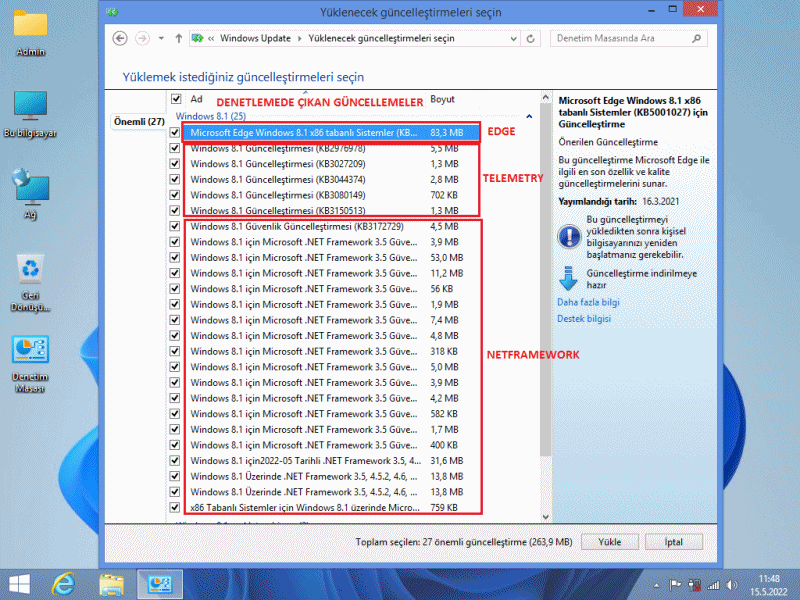Click the Up one level arrow
This screenshot has height=600, width=800.
coord(178,38)
